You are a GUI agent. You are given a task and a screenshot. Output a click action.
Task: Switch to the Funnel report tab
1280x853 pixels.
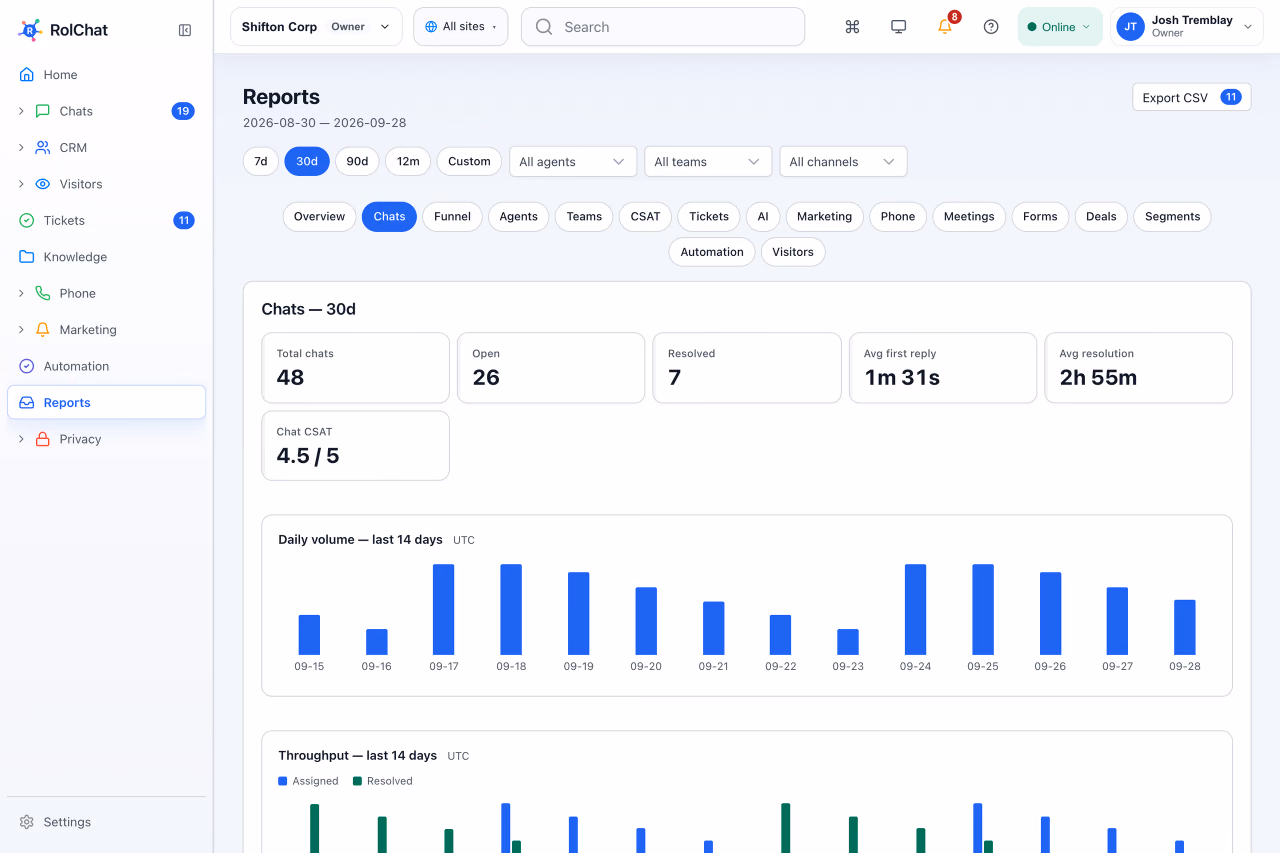click(452, 217)
